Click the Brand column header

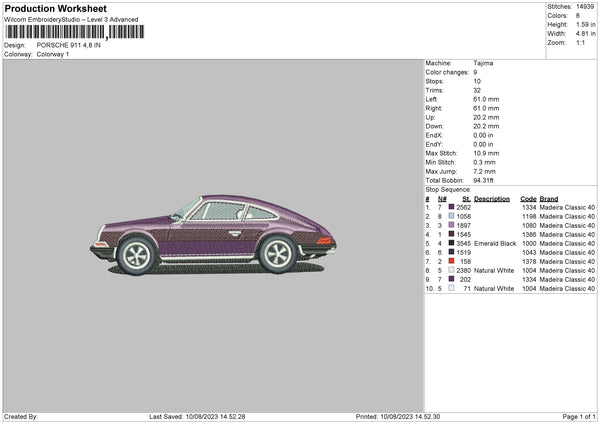click(x=549, y=198)
